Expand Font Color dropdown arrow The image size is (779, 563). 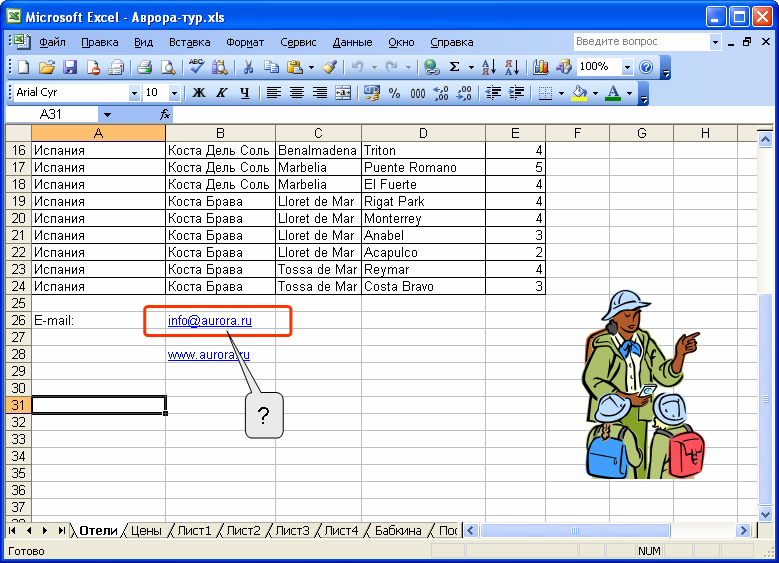point(629,93)
